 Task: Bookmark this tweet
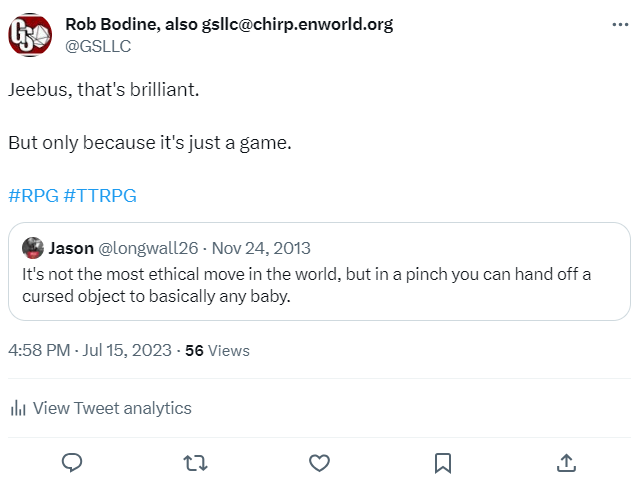click(443, 462)
